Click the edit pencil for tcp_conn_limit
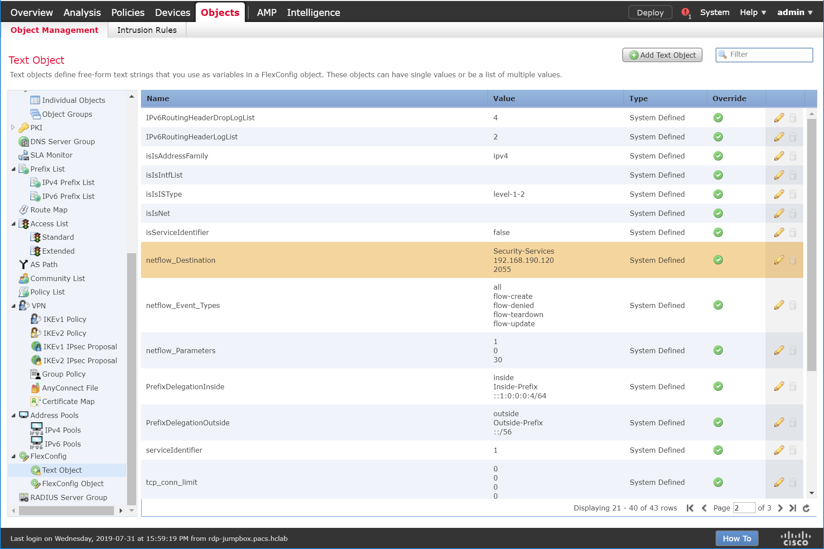 (x=778, y=482)
